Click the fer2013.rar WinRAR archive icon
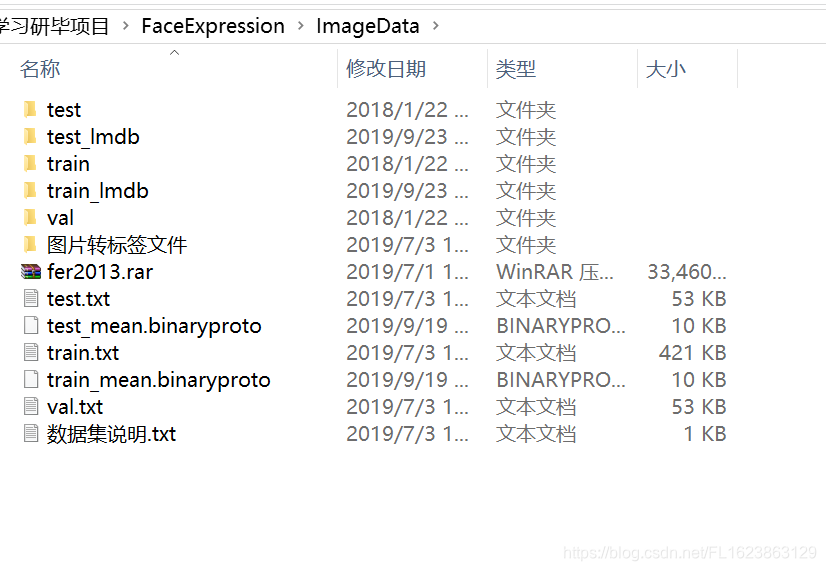Image resolution: width=826 pixels, height=571 pixels. [x=31, y=272]
